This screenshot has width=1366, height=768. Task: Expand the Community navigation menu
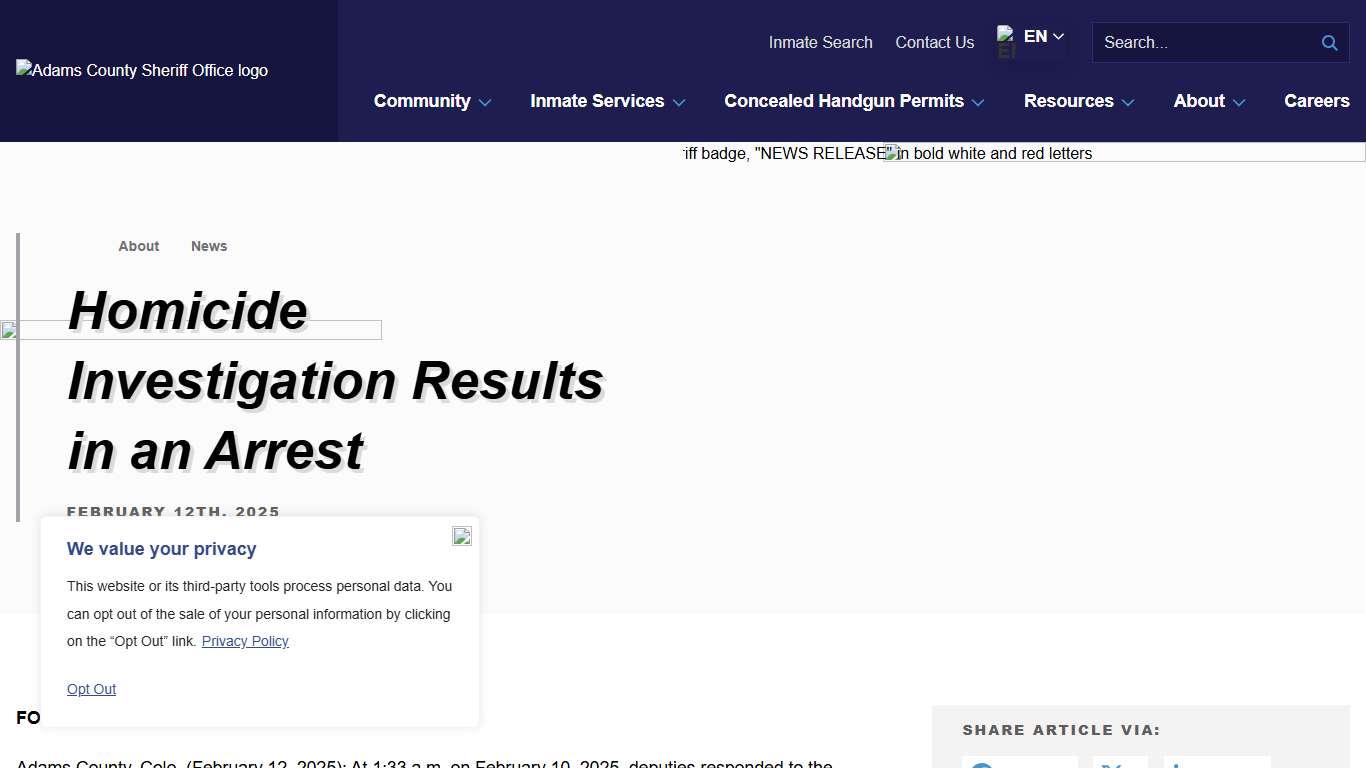click(432, 101)
